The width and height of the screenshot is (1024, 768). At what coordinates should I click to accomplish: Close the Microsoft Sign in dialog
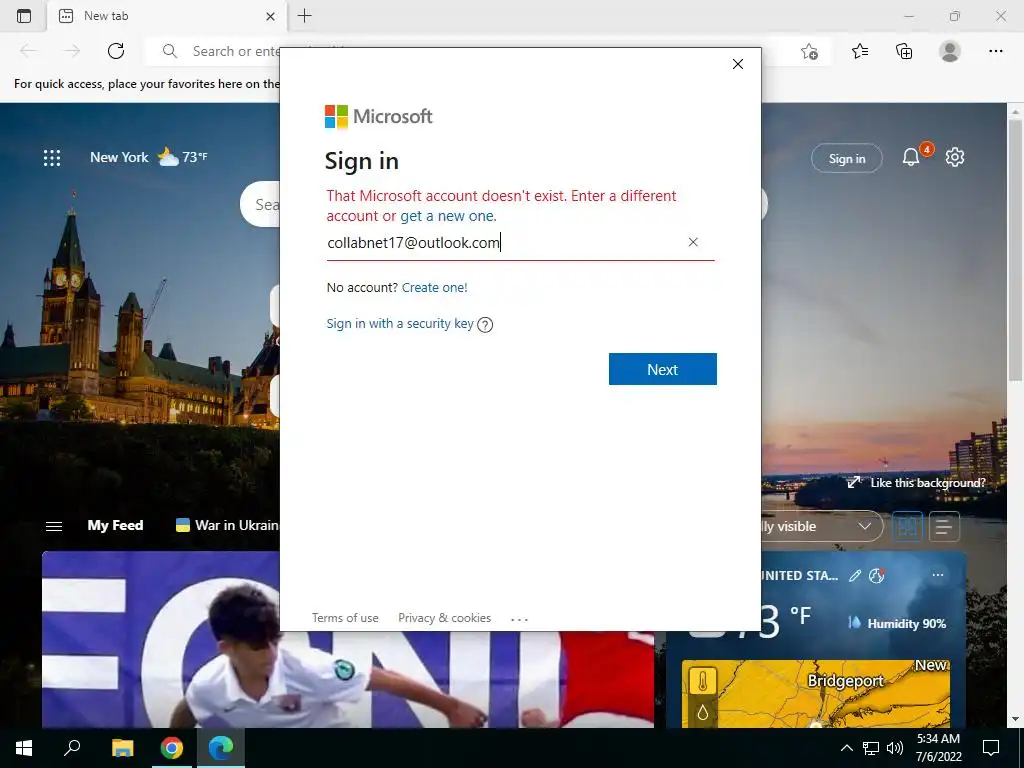point(738,64)
